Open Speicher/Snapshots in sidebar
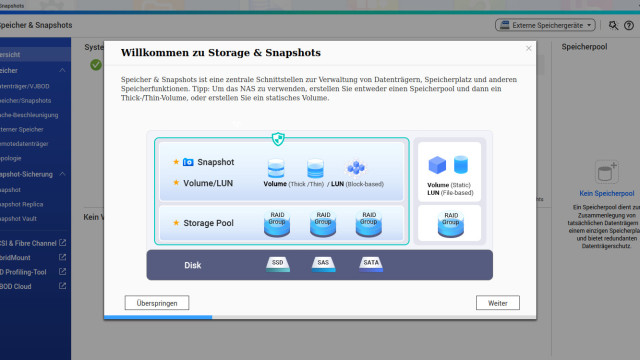The width and height of the screenshot is (640, 360). tap(25, 100)
